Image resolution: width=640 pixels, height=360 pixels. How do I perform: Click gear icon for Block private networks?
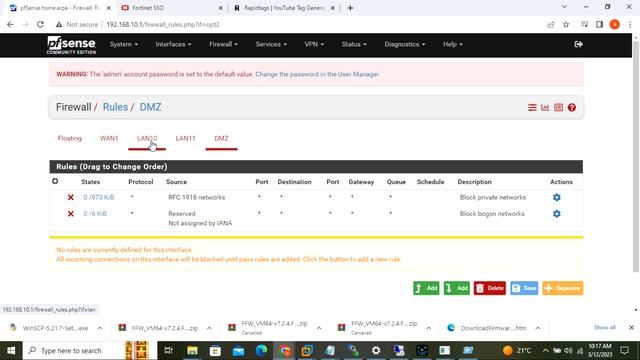557,198
